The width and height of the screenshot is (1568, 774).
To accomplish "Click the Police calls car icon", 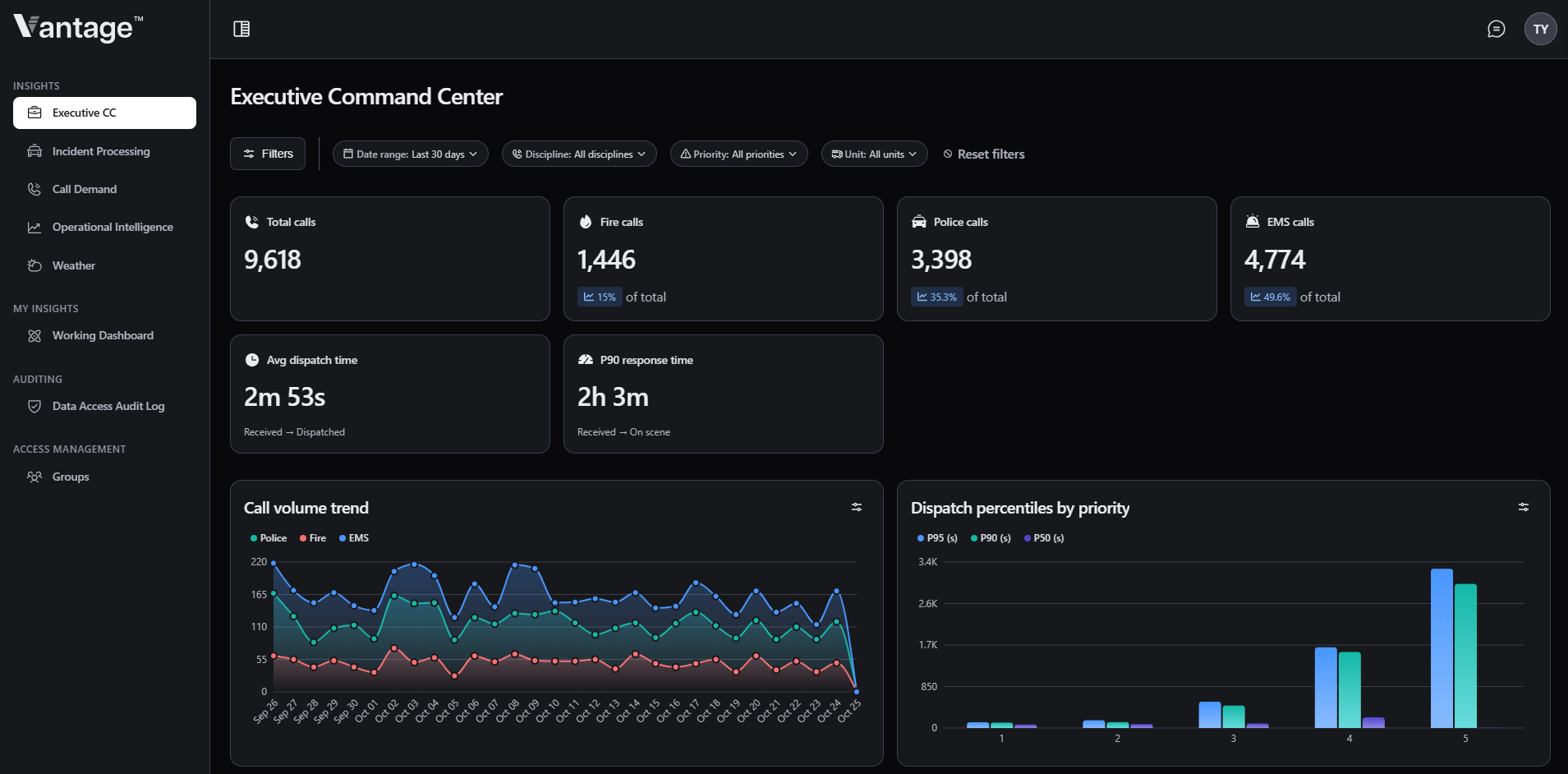I will [x=919, y=222].
